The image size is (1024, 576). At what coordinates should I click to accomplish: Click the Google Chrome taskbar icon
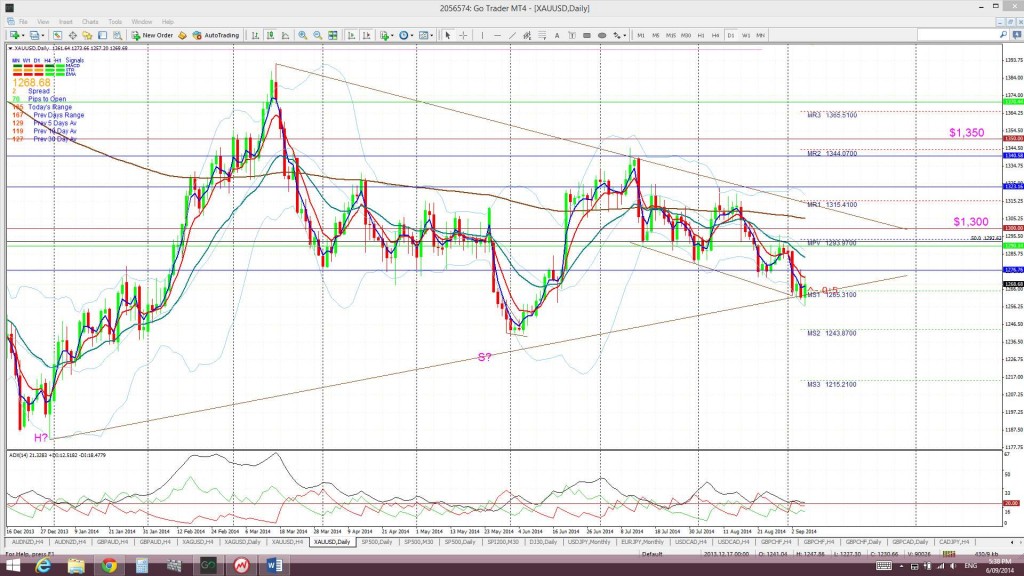click(x=110, y=567)
